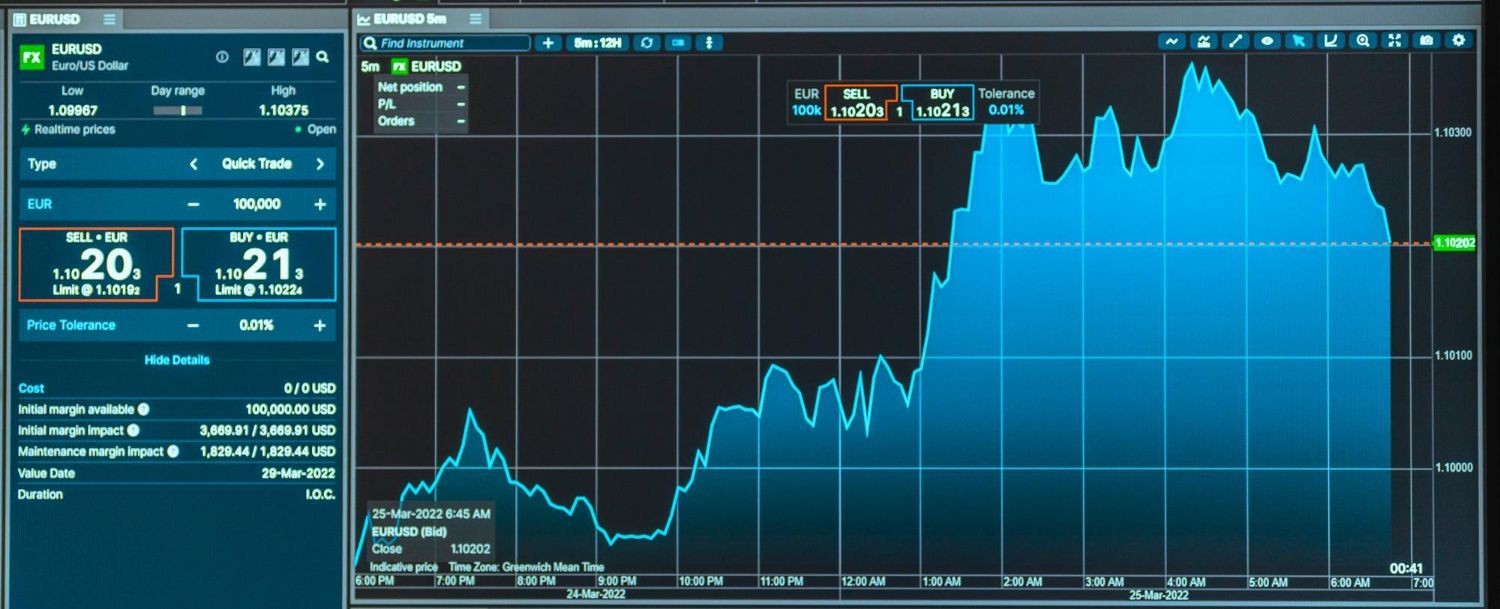Click the Value Date 29-Mar-2022
Viewport: 1500px width, 609px height.
(298, 473)
